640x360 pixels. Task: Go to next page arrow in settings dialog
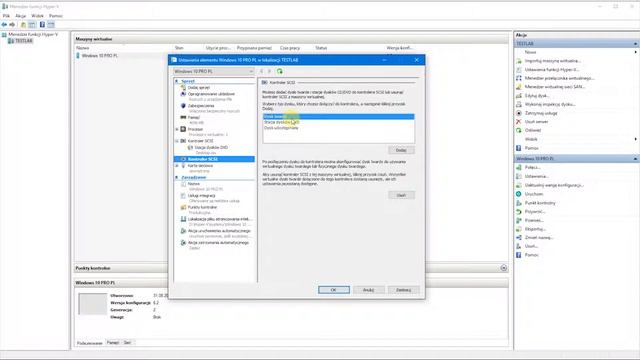pyautogui.click(x=269, y=71)
